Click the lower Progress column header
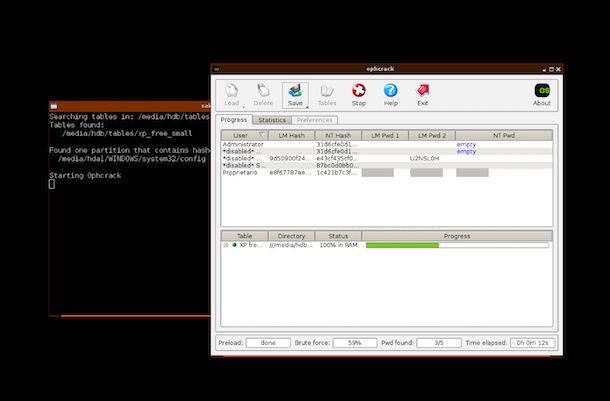The width and height of the screenshot is (610, 401). (x=457, y=236)
